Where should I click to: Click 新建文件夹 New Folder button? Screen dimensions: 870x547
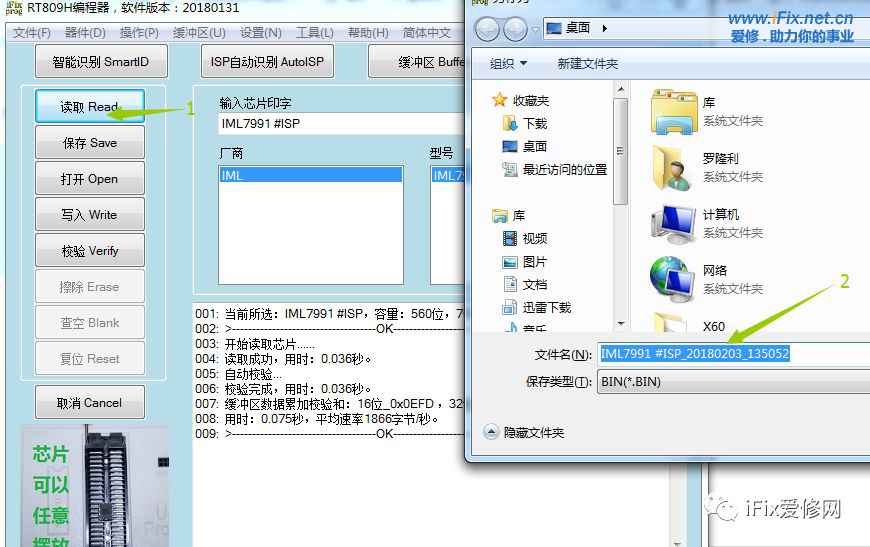pos(588,64)
